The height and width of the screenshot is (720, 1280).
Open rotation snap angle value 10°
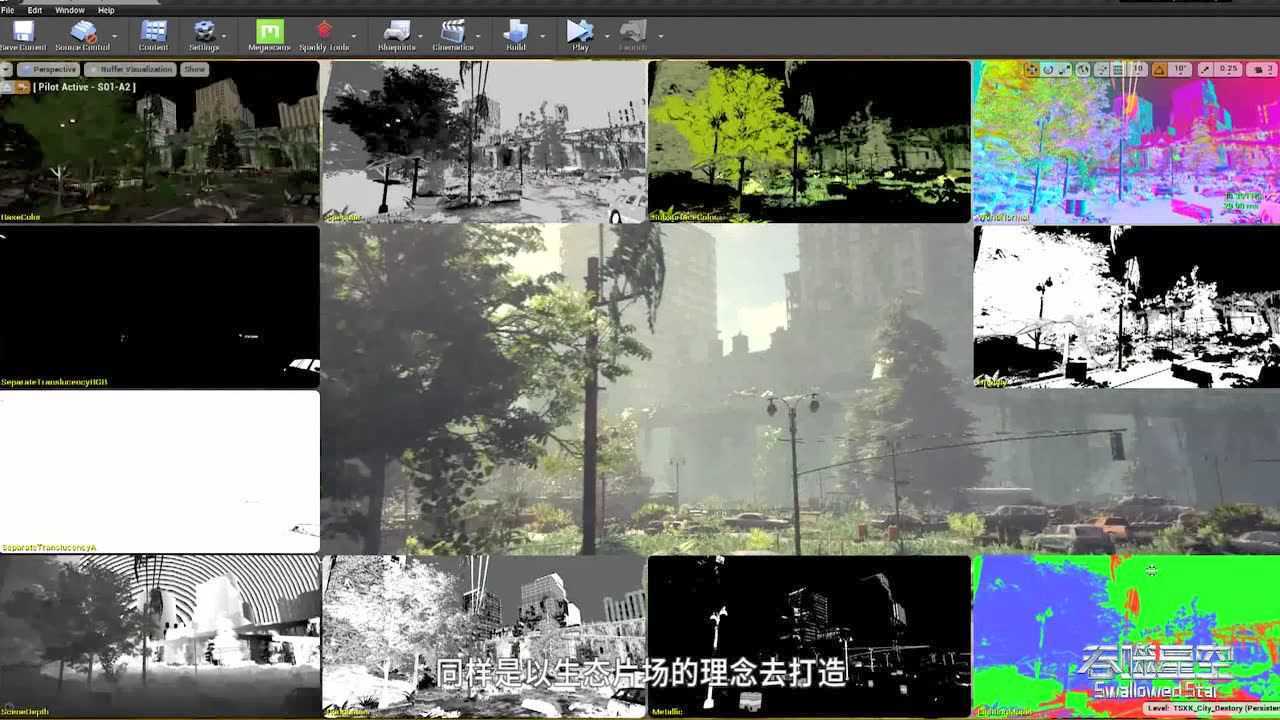pyautogui.click(x=1180, y=69)
